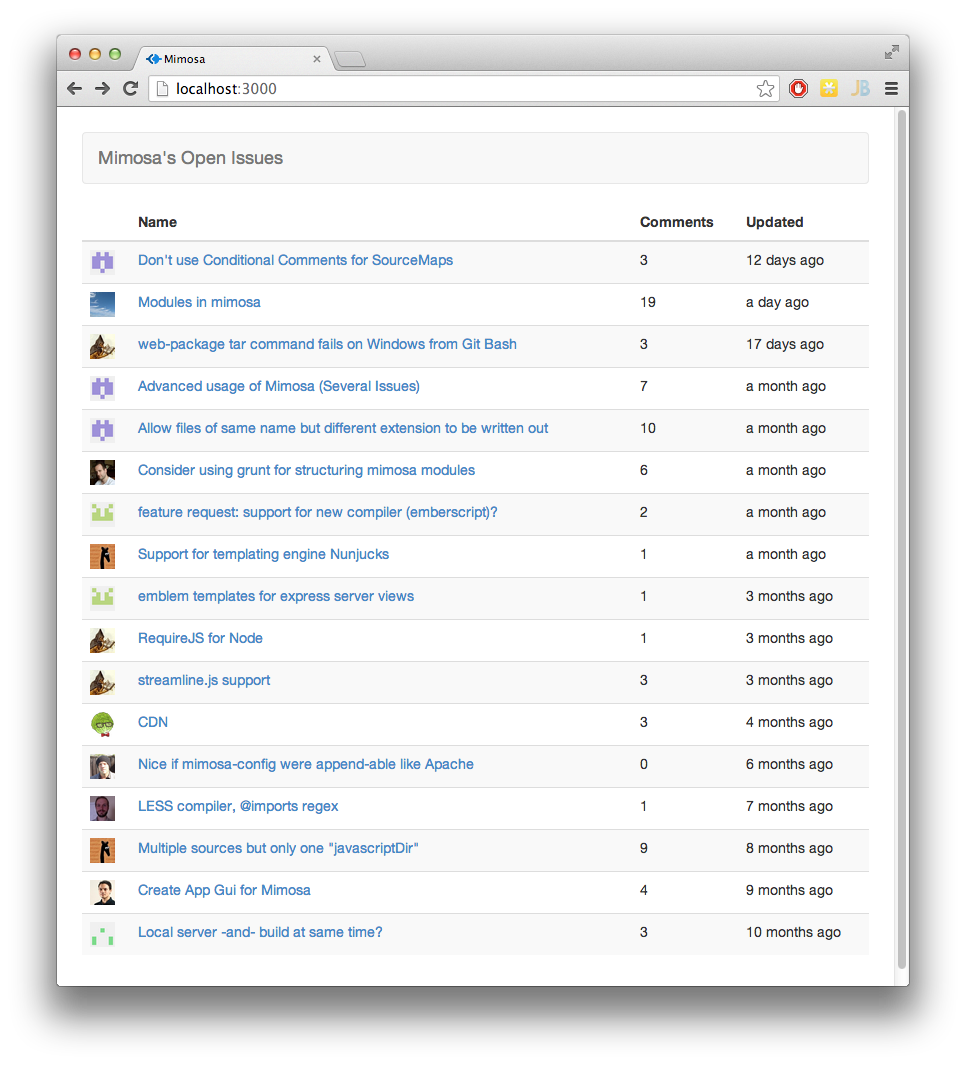Click avatar beside web-package tar command issue

(x=103, y=346)
